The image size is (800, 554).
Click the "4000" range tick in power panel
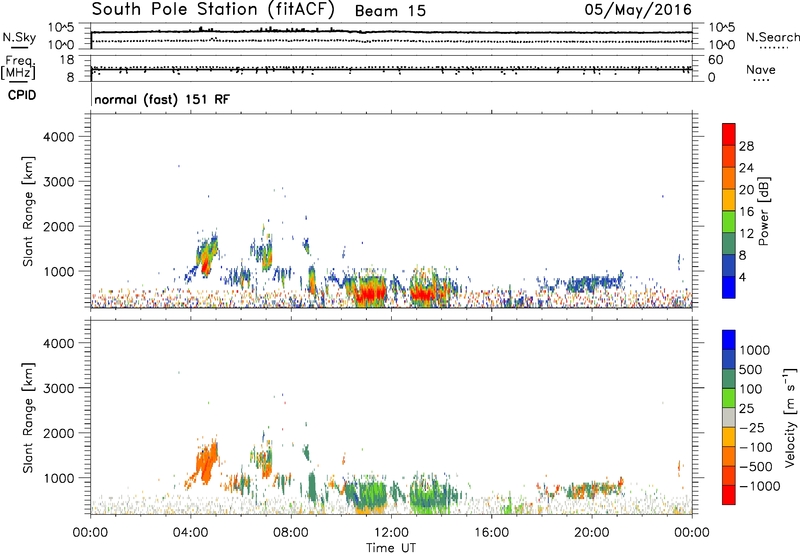[x=58, y=137]
